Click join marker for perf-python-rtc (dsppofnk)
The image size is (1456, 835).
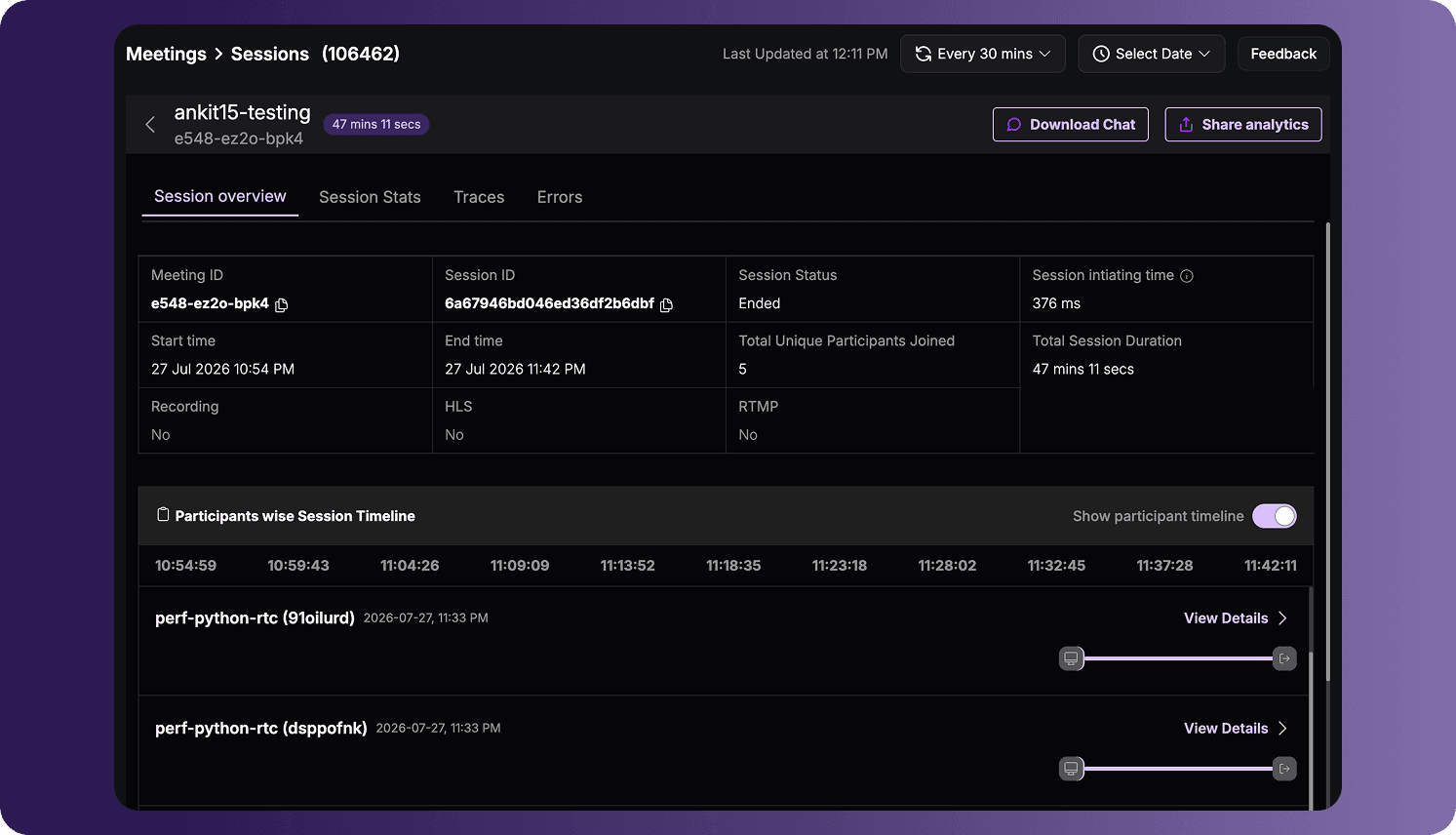click(1071, 769)
